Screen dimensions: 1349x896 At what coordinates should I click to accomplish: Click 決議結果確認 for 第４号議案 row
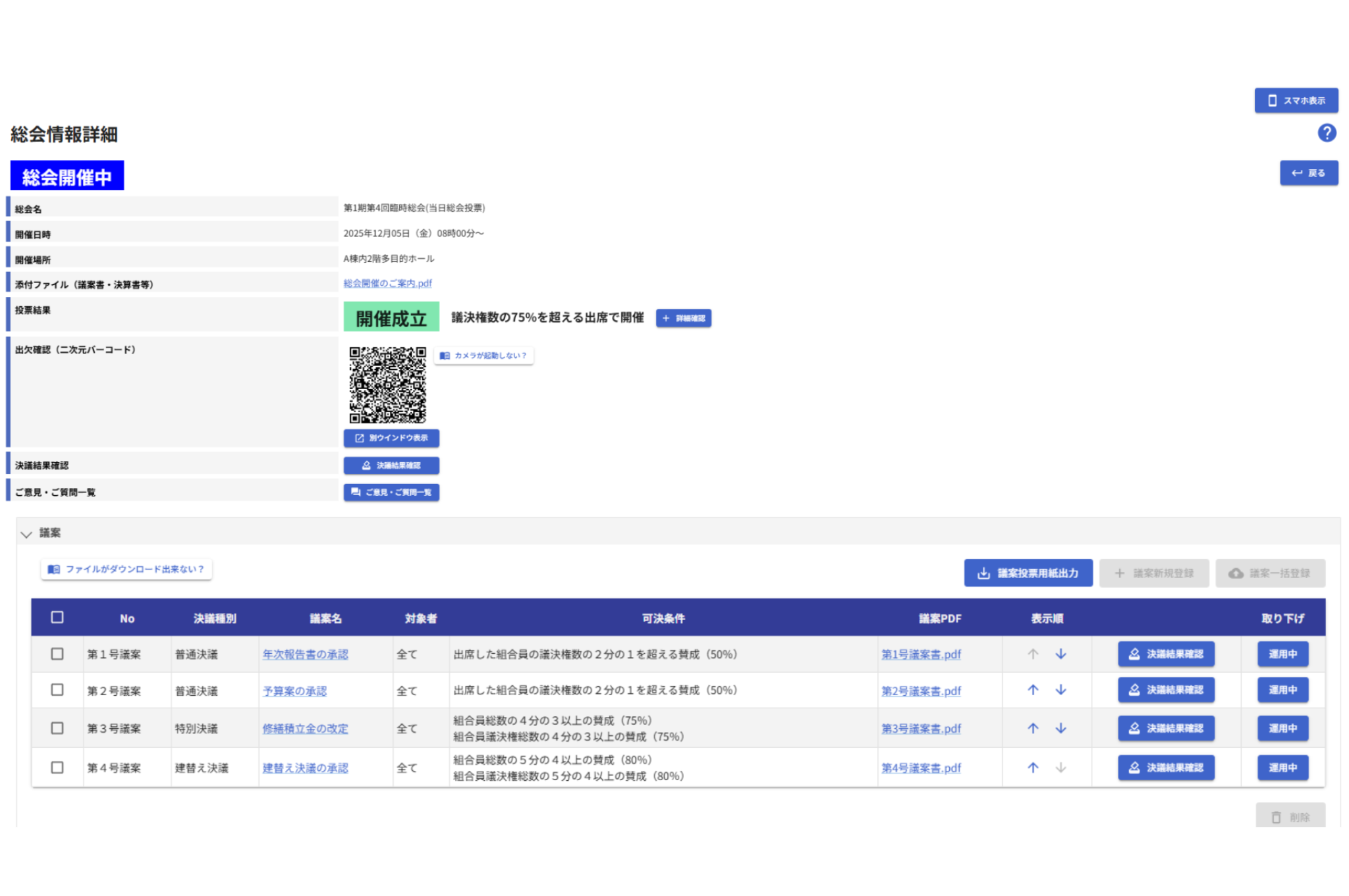point(1166,768)
